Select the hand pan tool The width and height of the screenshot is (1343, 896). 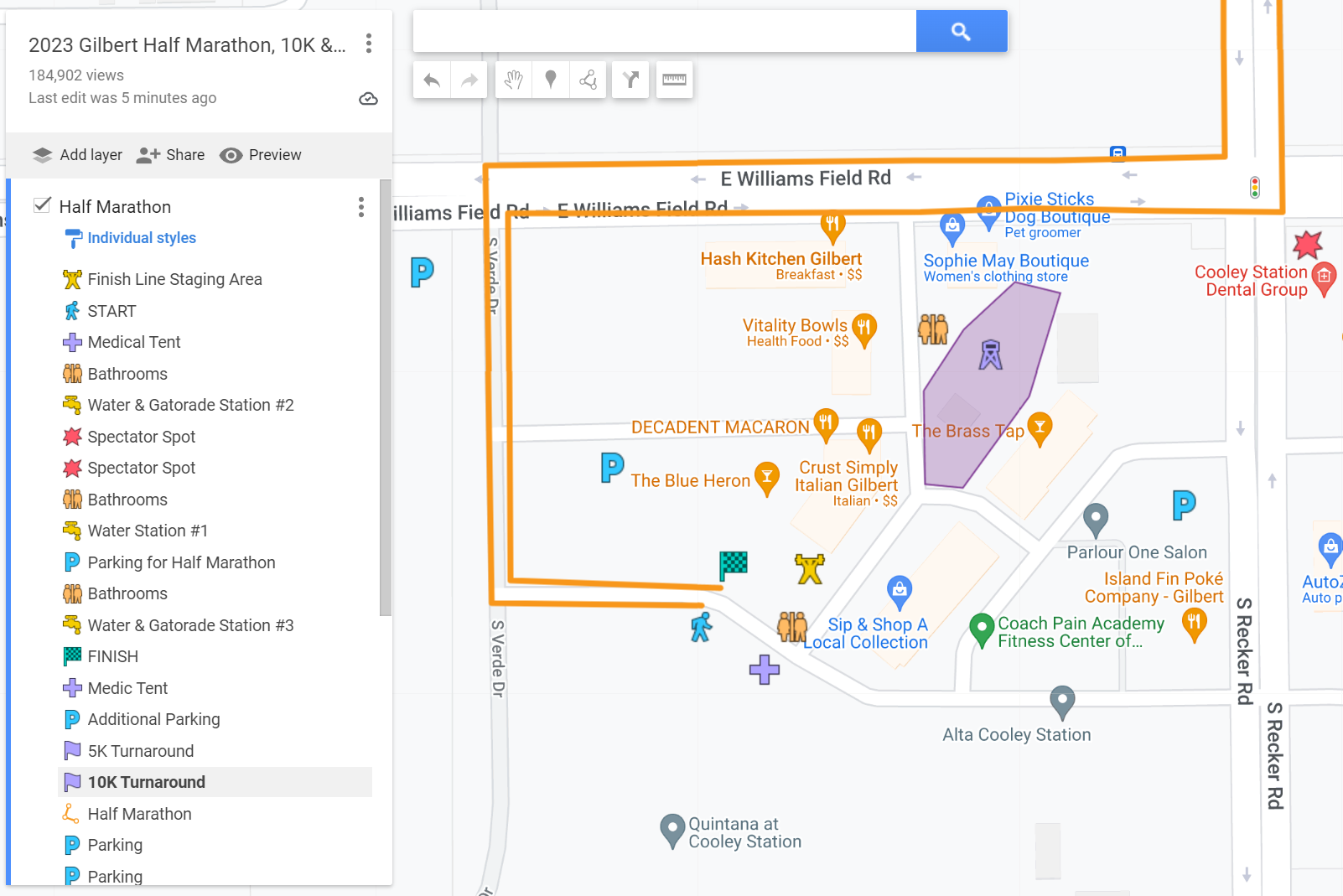514,80
